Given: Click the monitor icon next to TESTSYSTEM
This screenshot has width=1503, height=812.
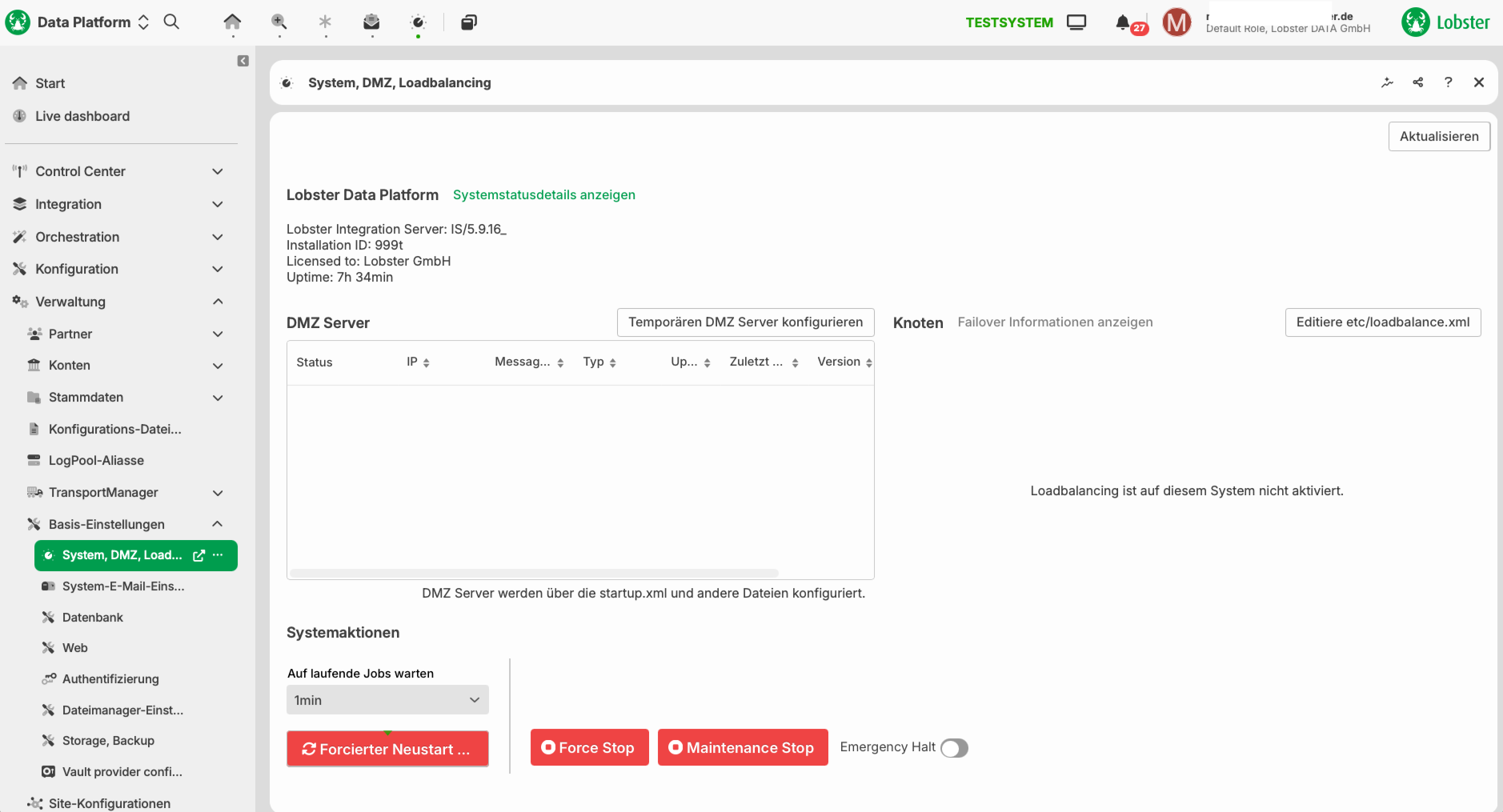Looking at the screenshot, I should coord(1076,22).
